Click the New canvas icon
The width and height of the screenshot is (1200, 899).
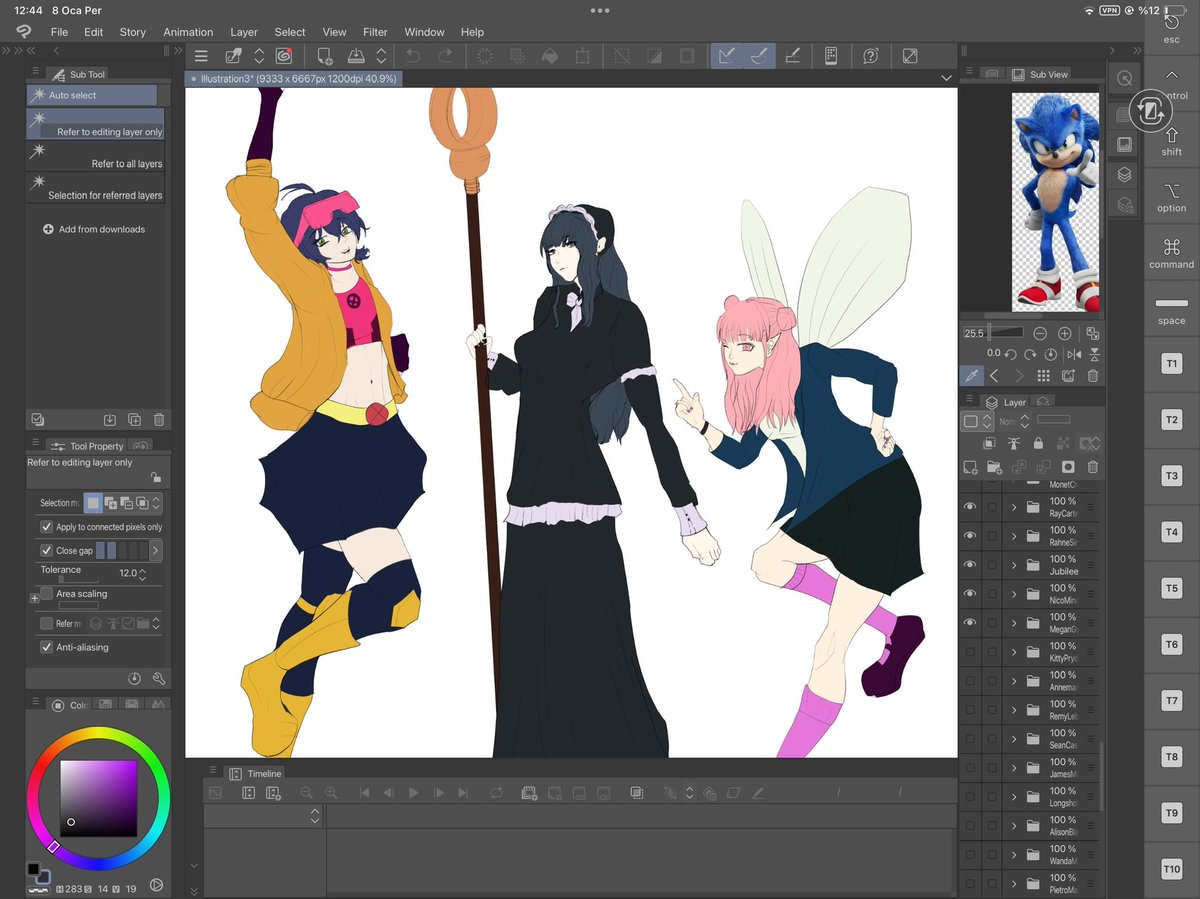(x=325, y=57)
